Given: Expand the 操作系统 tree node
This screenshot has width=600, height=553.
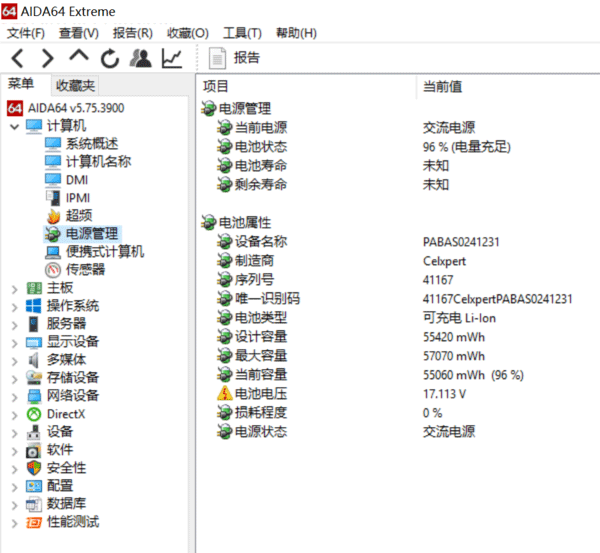Looking at the screenshot, I should 15,307.
